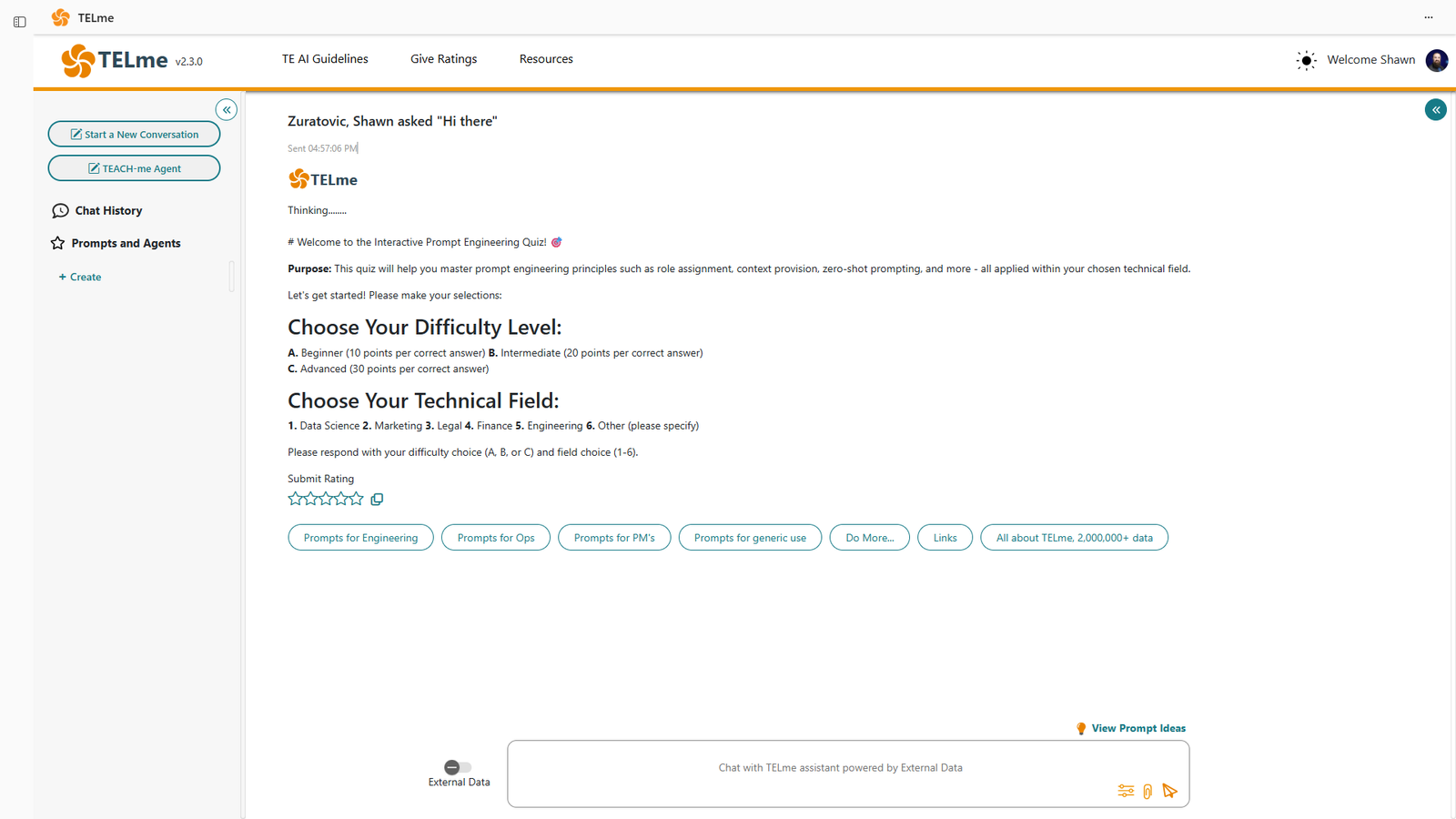The width and height of the screenshot is (1456, 819).
Task: Open the browser sidebar panel icon
Action: 20,22
